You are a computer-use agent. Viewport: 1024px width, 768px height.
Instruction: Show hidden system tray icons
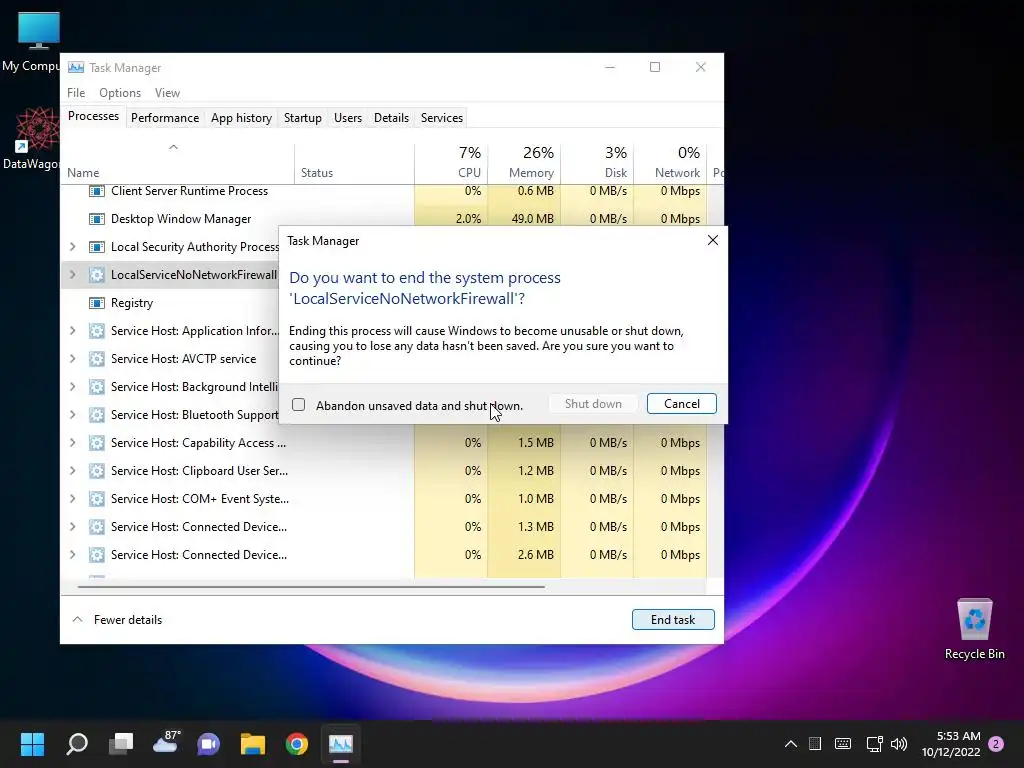(x=790, y=743)
